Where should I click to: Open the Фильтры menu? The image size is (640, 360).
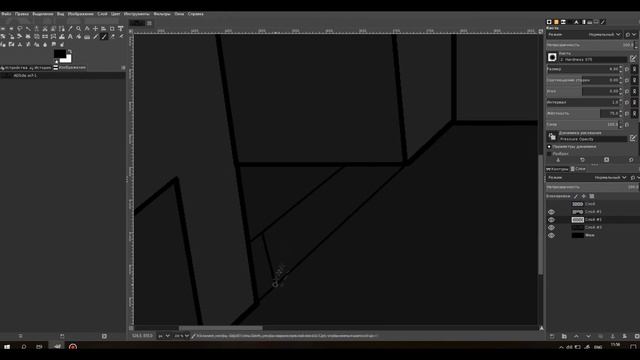162,14
